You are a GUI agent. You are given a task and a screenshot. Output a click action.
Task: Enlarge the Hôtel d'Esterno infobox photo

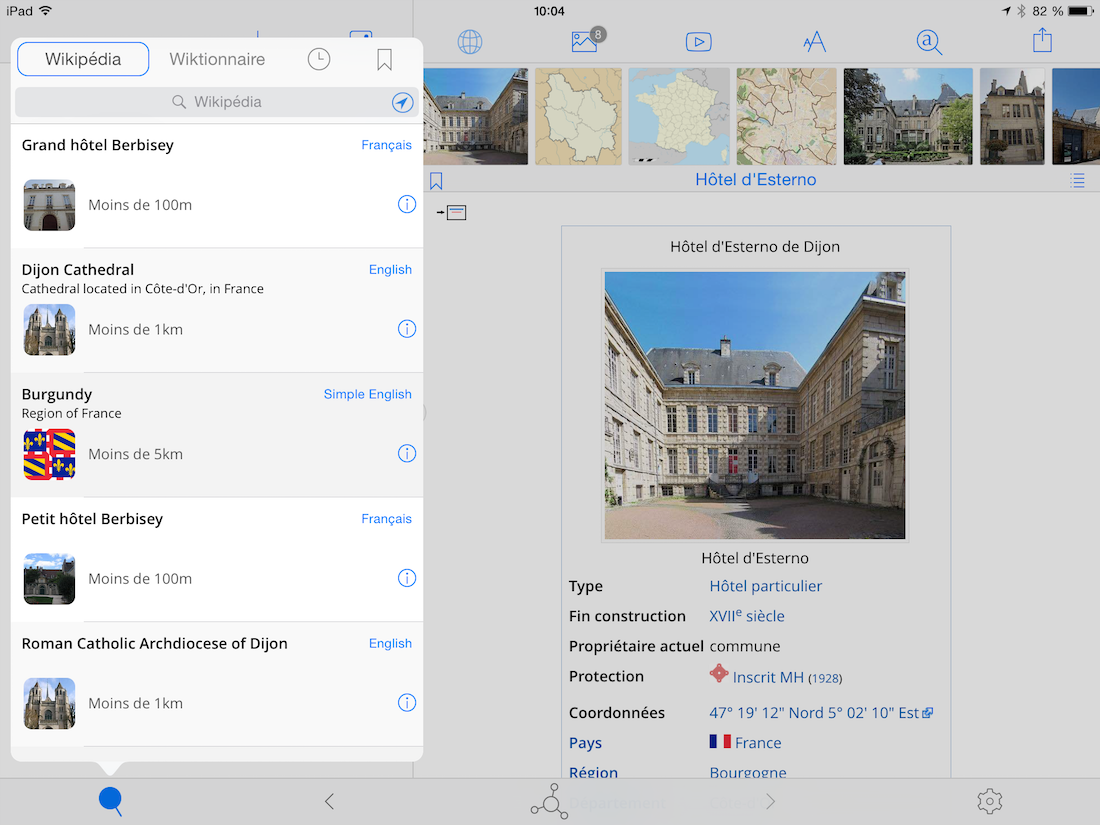[755, 405]
